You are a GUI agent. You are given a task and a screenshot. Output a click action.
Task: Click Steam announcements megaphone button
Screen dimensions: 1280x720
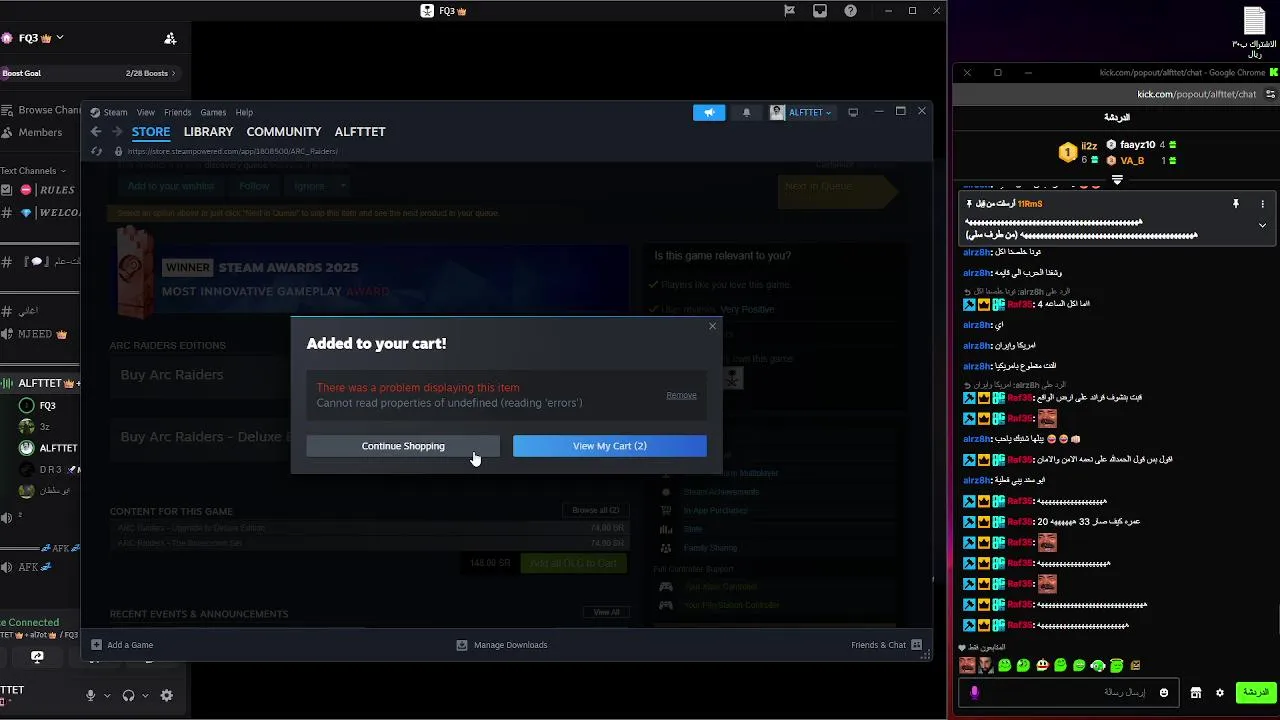click(709, 112)
